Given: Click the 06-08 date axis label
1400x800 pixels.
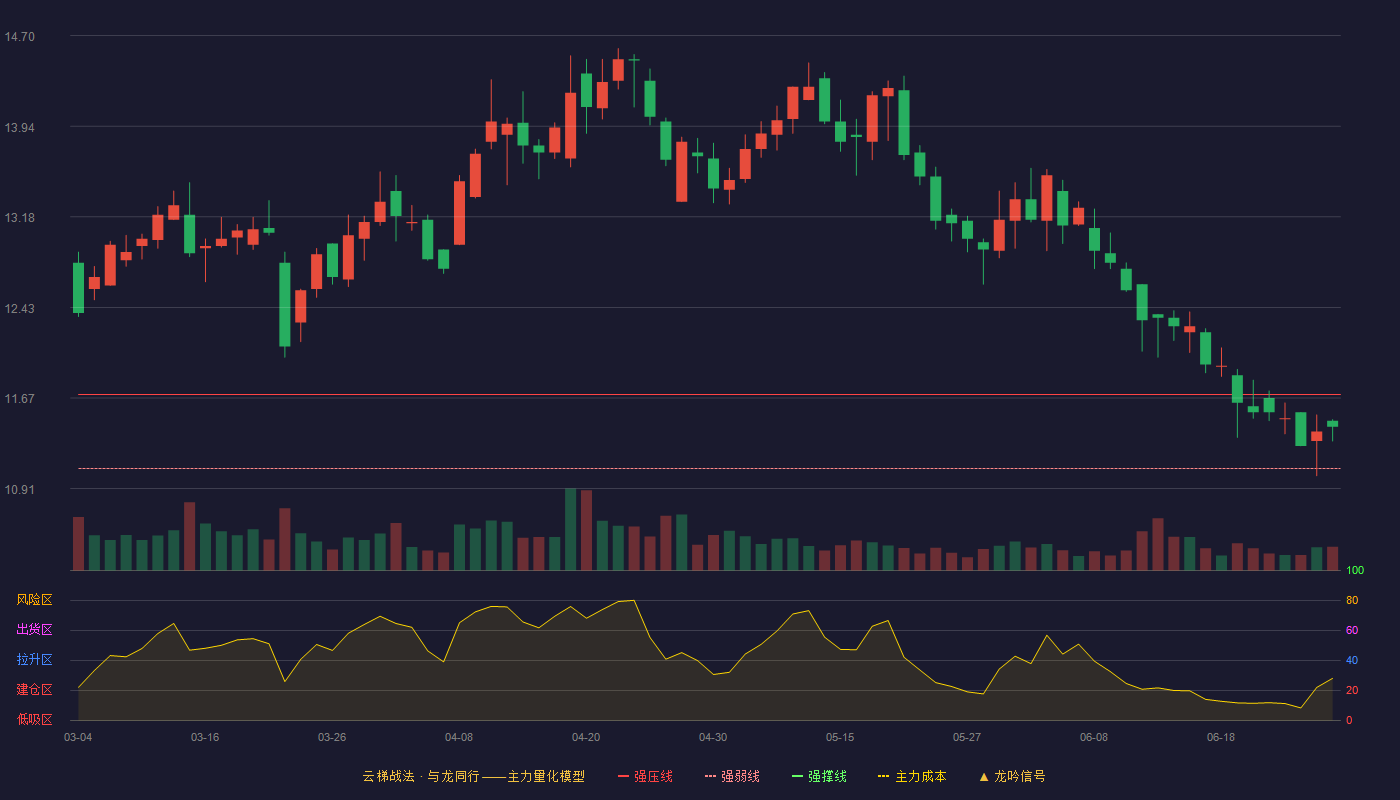Looking at the screenshot, I should click(1094, 737).
